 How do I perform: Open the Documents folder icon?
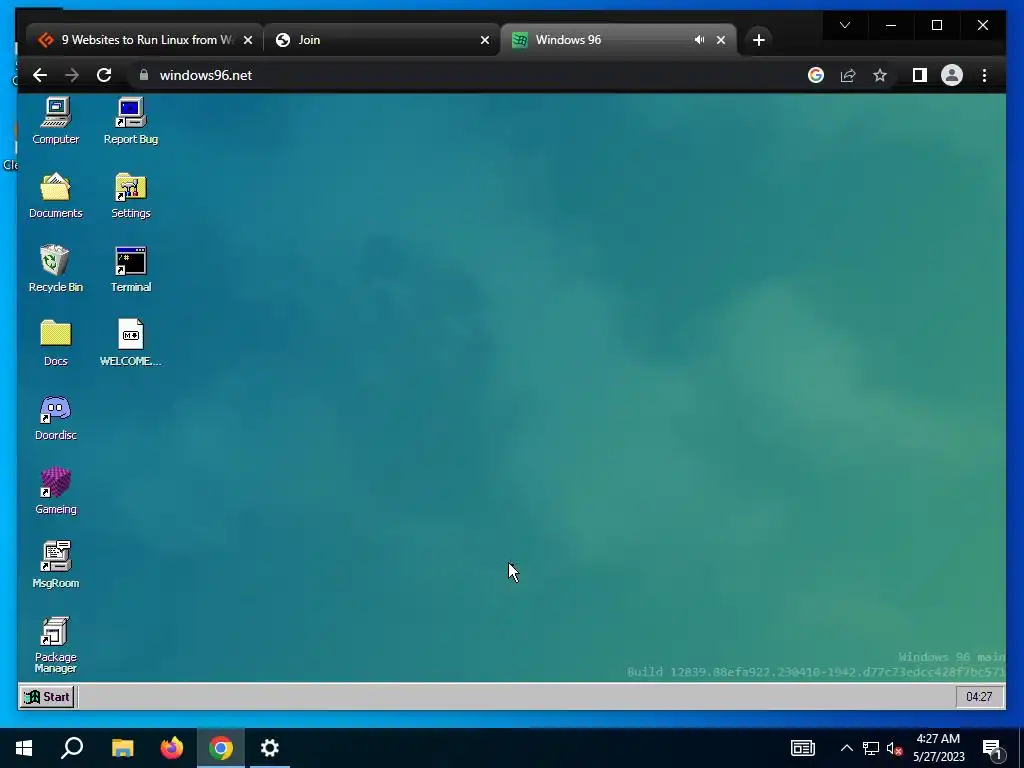(x=56, y=195)
